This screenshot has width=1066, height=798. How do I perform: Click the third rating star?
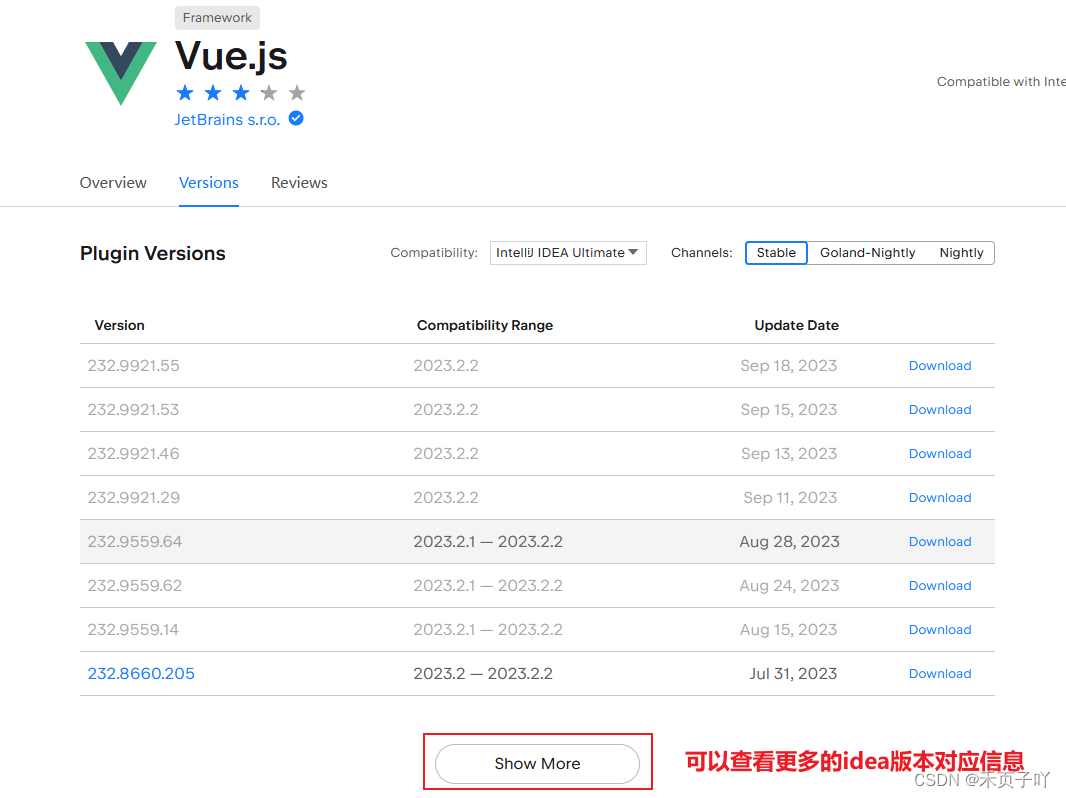click(x=241, y=92)
